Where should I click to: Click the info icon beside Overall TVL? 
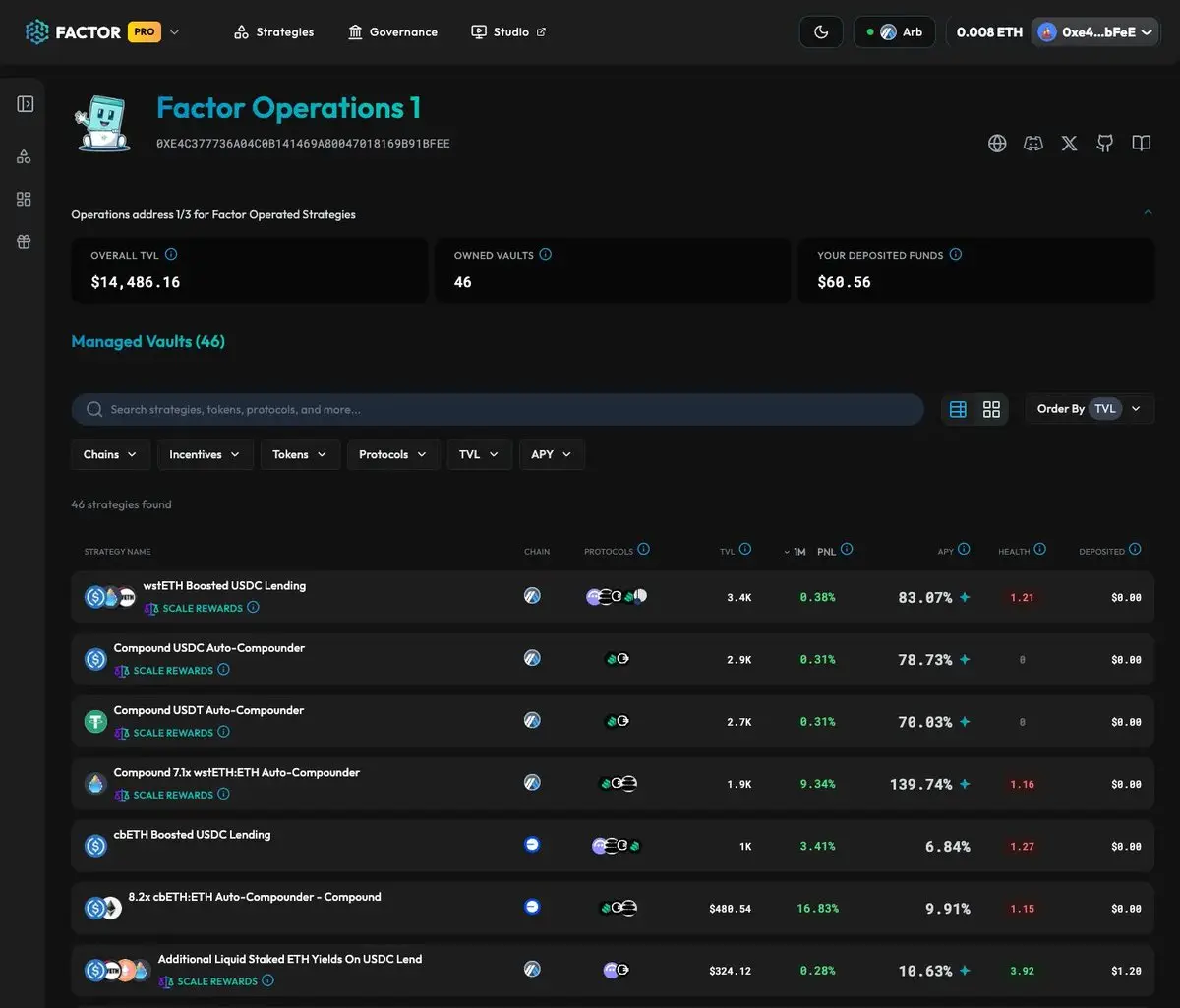pyautogui.click(x=171, y=255)
